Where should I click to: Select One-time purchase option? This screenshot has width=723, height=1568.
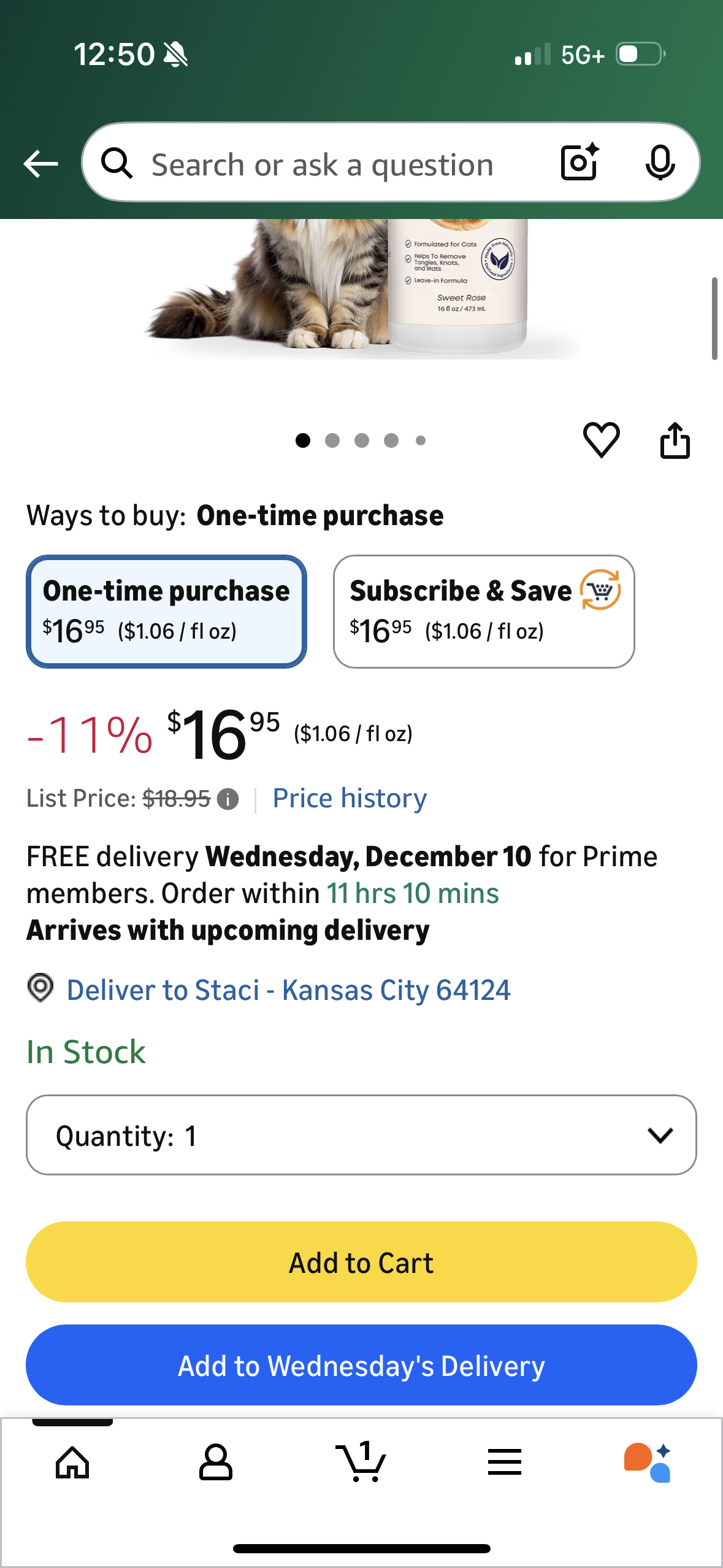point(166,611)
